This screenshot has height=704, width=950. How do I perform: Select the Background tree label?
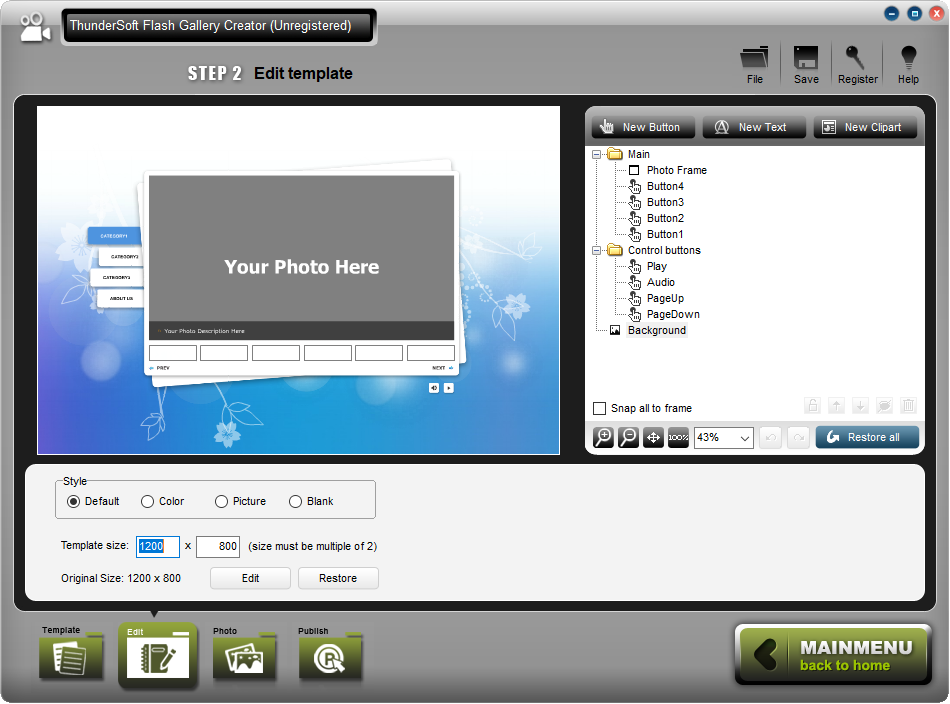pyautogui.click(x=657, y=330)
